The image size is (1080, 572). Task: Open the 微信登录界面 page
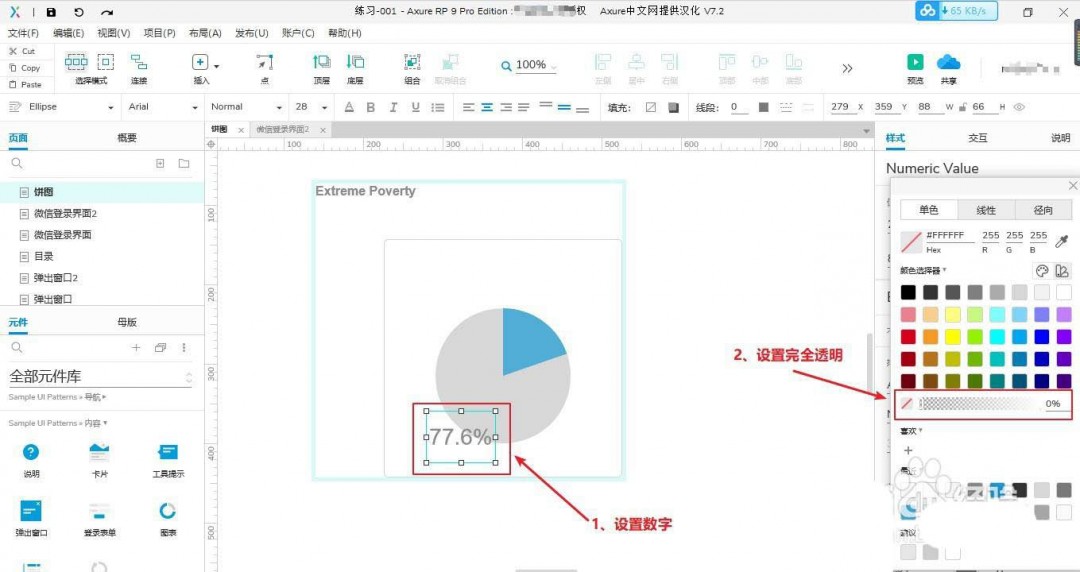[63, 235]
